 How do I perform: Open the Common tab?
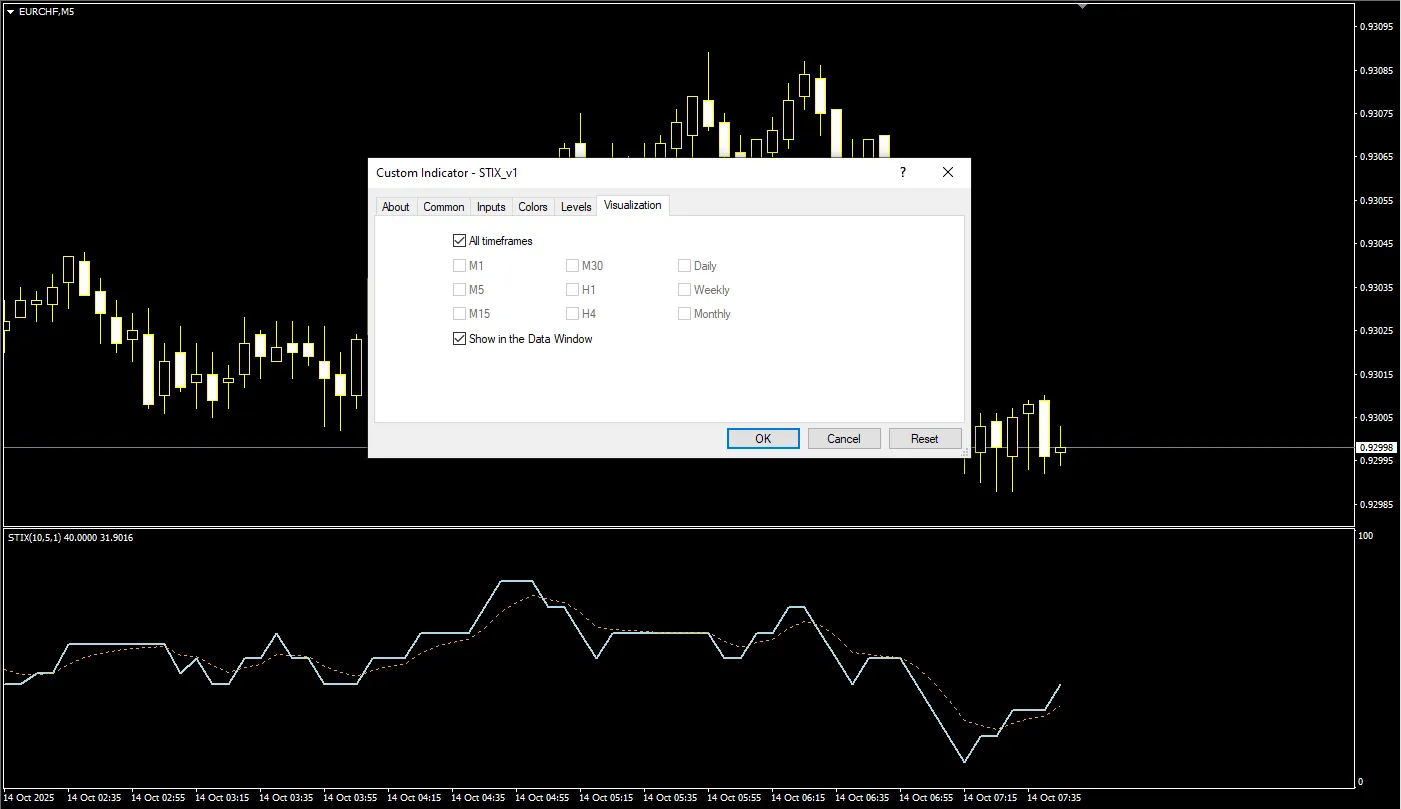[x=444, y=207]
